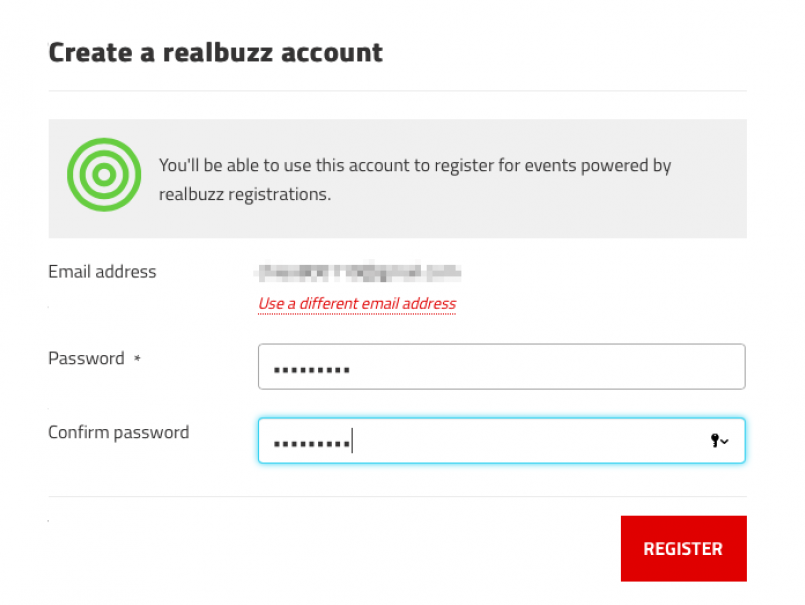
Task: Click the masked dots in Confirm password field
Action: tap(312, 442)
